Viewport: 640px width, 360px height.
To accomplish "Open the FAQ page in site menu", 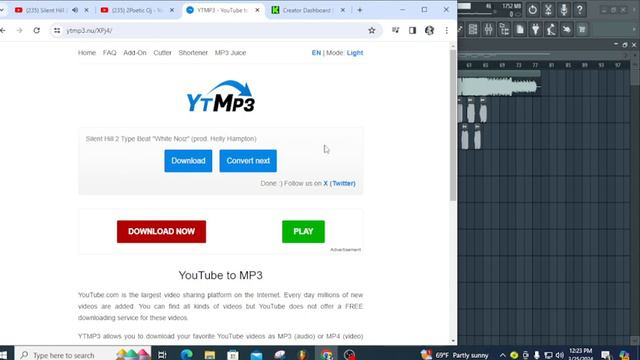I will point(109,53).
